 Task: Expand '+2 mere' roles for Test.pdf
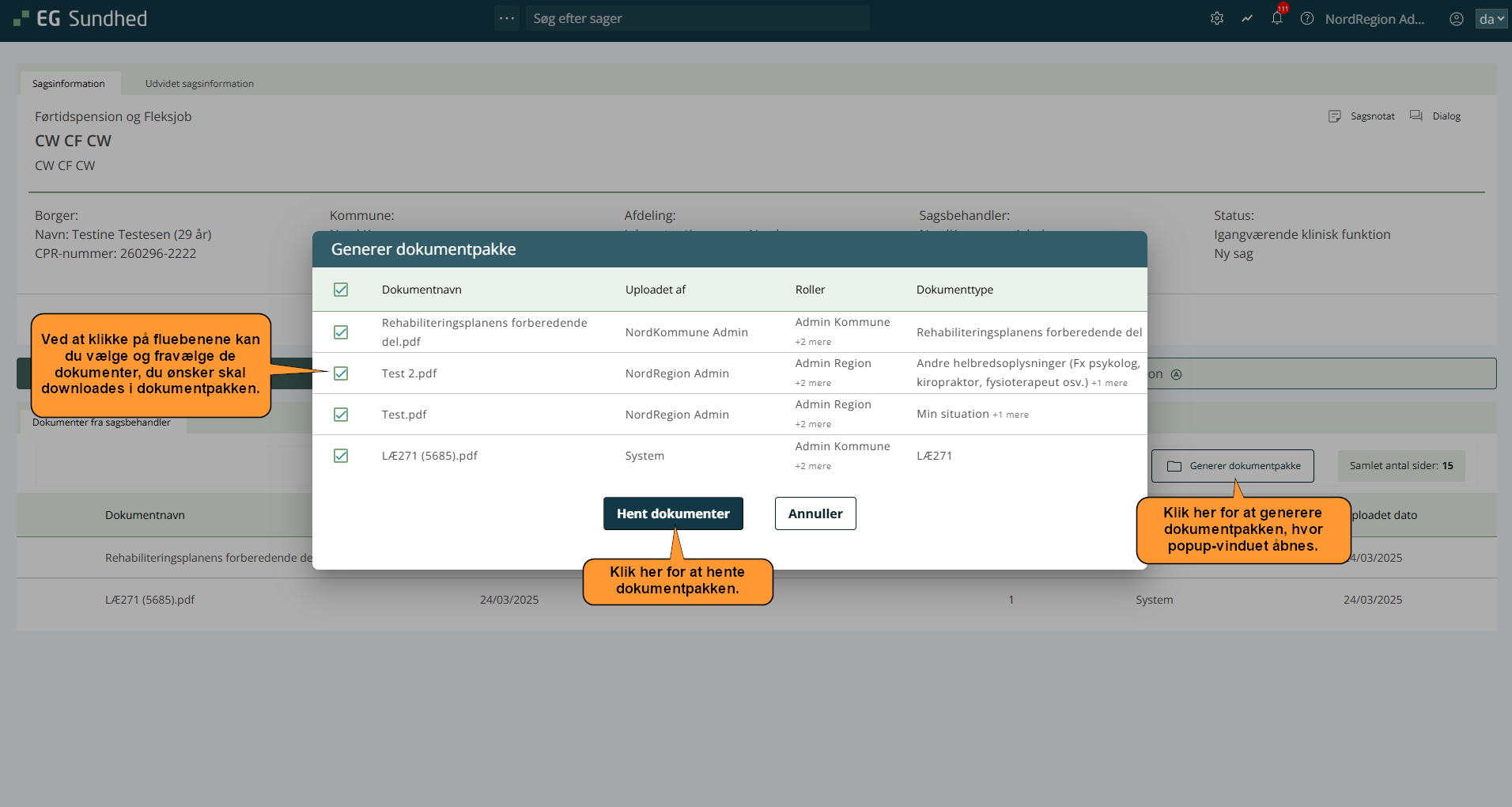[x=813, y=425]
